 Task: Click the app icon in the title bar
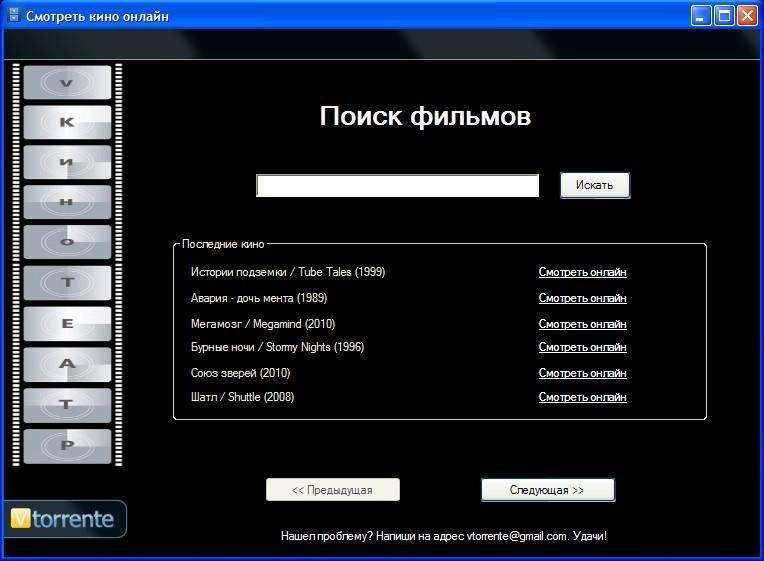pos(13,16)
